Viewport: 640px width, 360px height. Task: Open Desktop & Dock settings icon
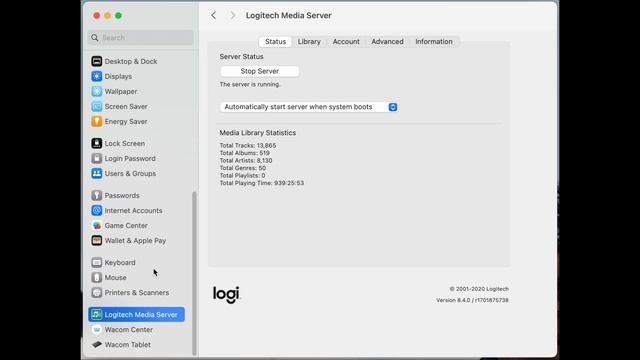click(97, 61)
